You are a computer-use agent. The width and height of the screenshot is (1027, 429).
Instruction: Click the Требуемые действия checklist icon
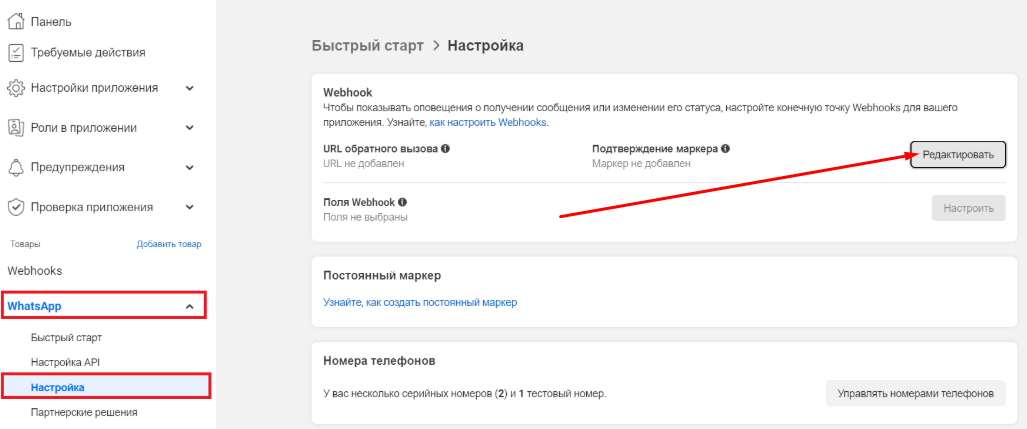coord(15,52)
